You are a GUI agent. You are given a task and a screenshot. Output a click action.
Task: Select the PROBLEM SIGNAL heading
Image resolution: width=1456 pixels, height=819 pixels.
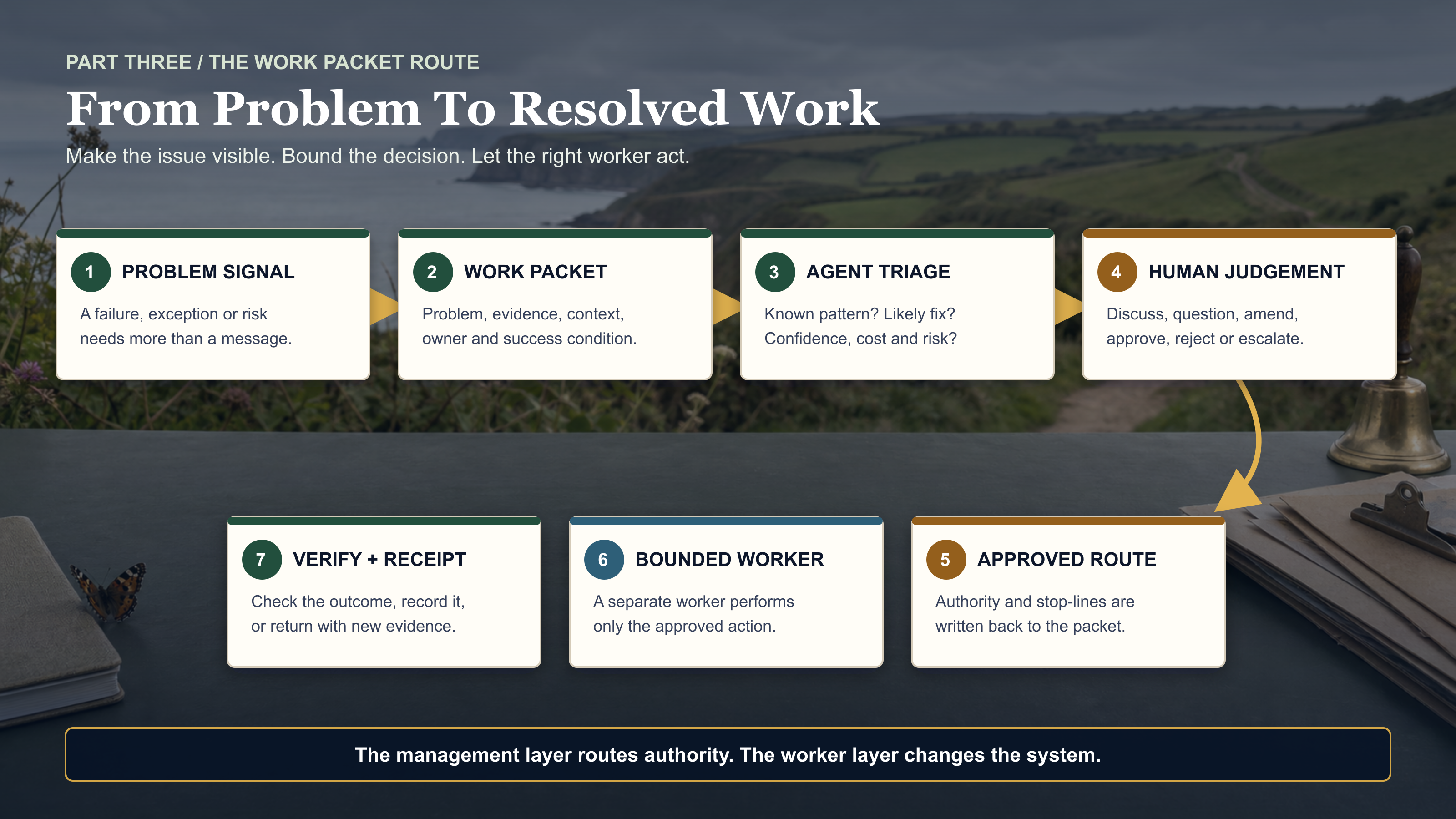point(208,272)
